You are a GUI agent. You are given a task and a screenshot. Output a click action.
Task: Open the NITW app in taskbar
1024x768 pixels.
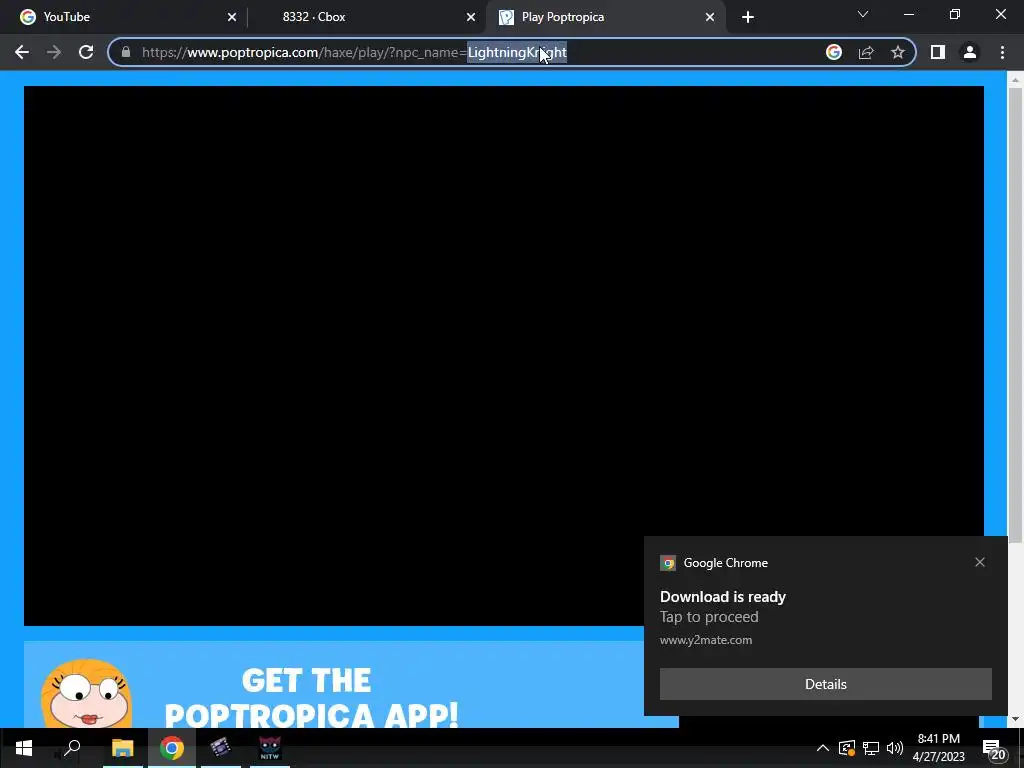(x=270, y=748)
